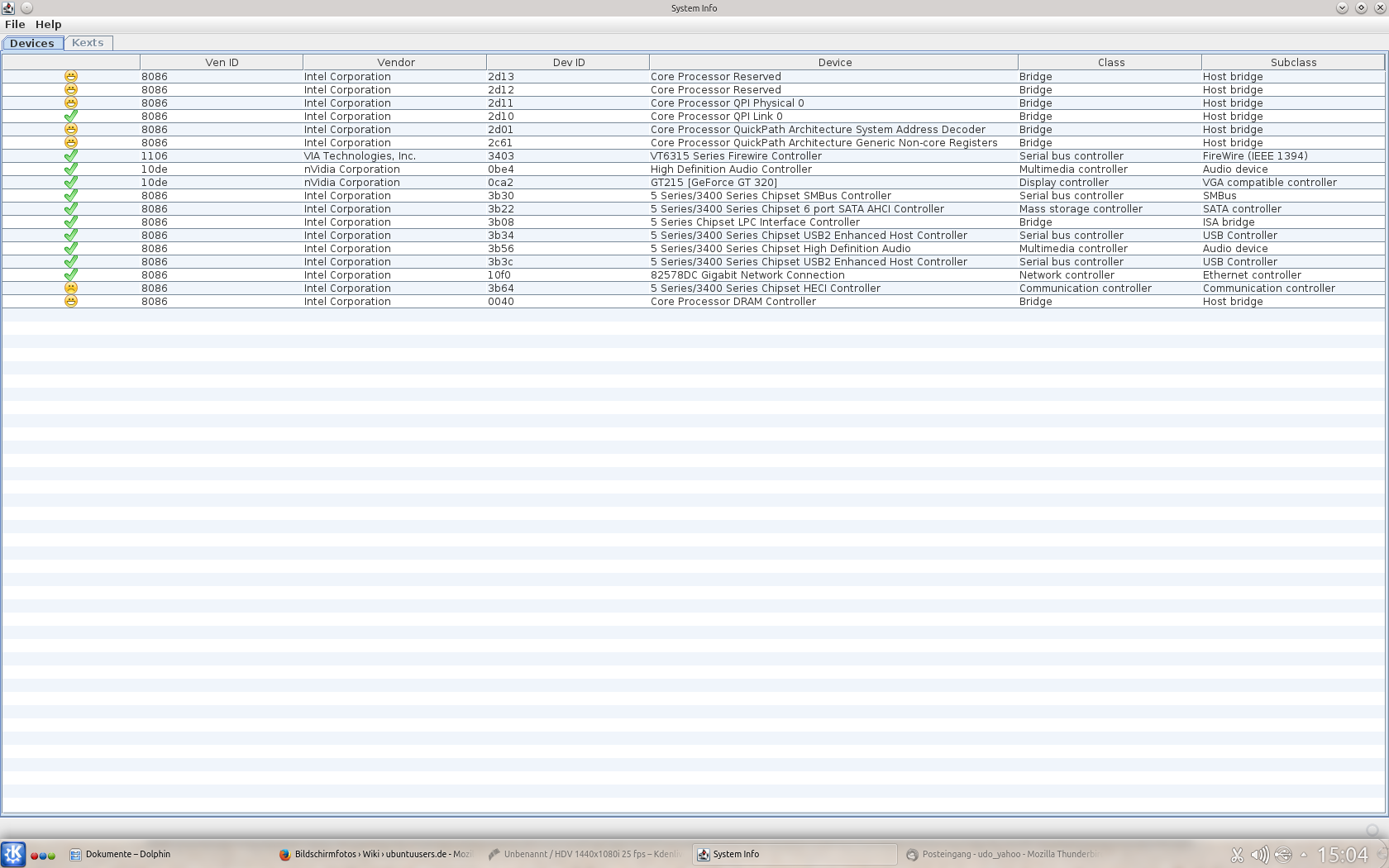The image size is (1389, 868).
Task: Click the status icon for device 2d12
Action: click(71, 89)
